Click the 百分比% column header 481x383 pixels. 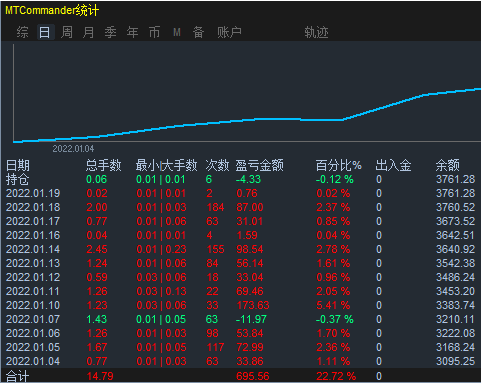point(339,165)
